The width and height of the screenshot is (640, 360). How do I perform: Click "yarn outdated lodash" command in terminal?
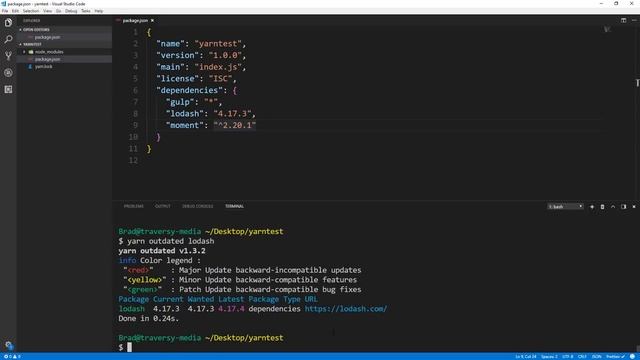(x=171, y=241)
